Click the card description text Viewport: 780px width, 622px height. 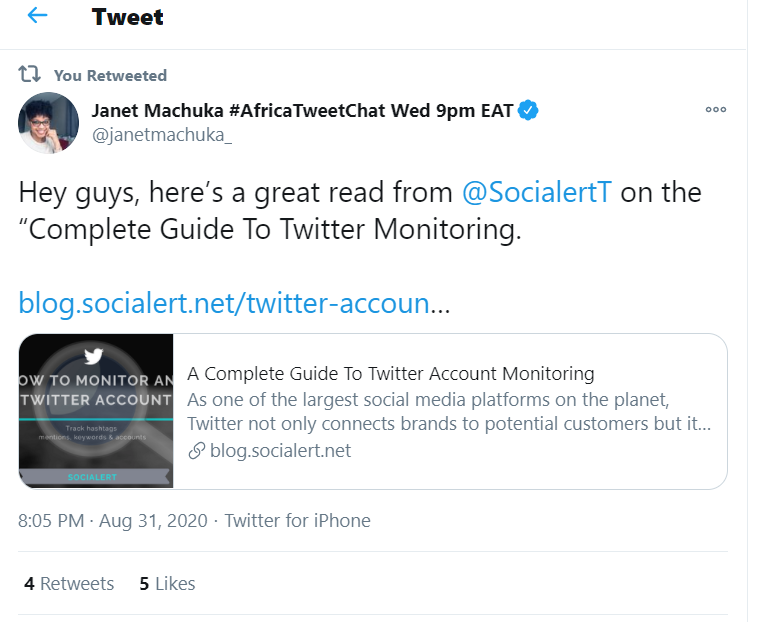449,412
